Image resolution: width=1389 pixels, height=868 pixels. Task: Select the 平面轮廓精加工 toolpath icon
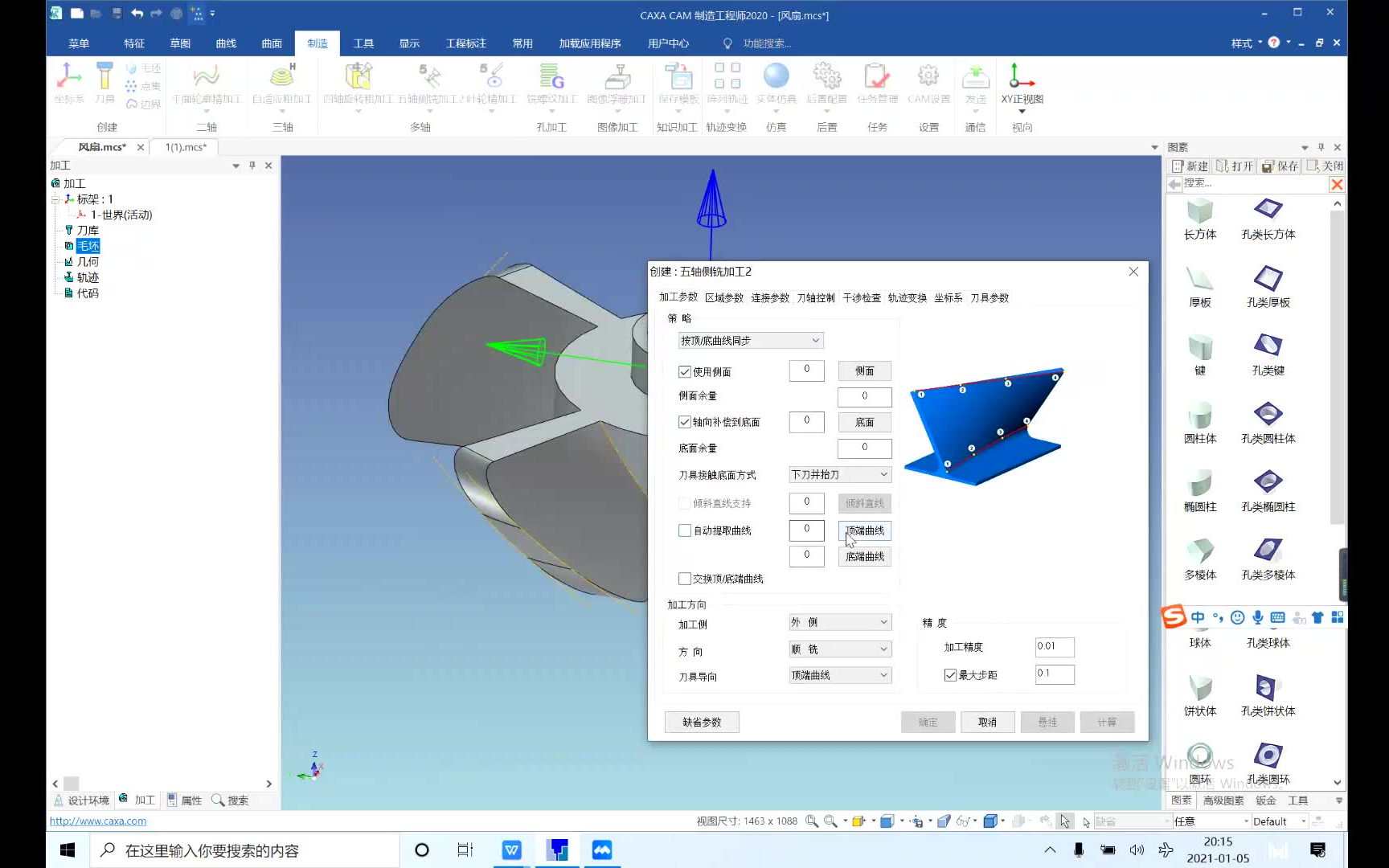point(207,84)
